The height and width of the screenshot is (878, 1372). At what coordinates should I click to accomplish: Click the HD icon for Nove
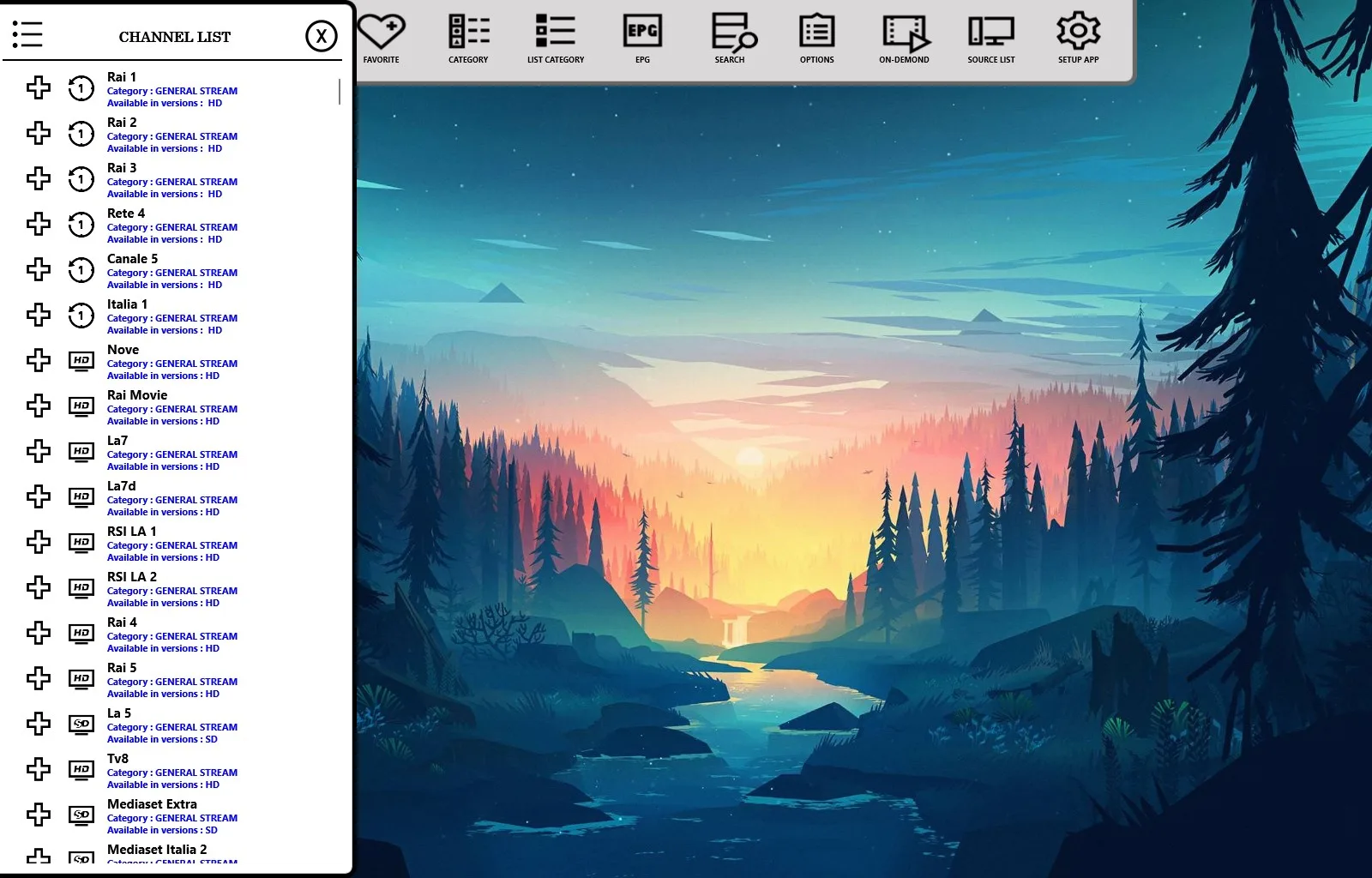[x=81, y=361]
